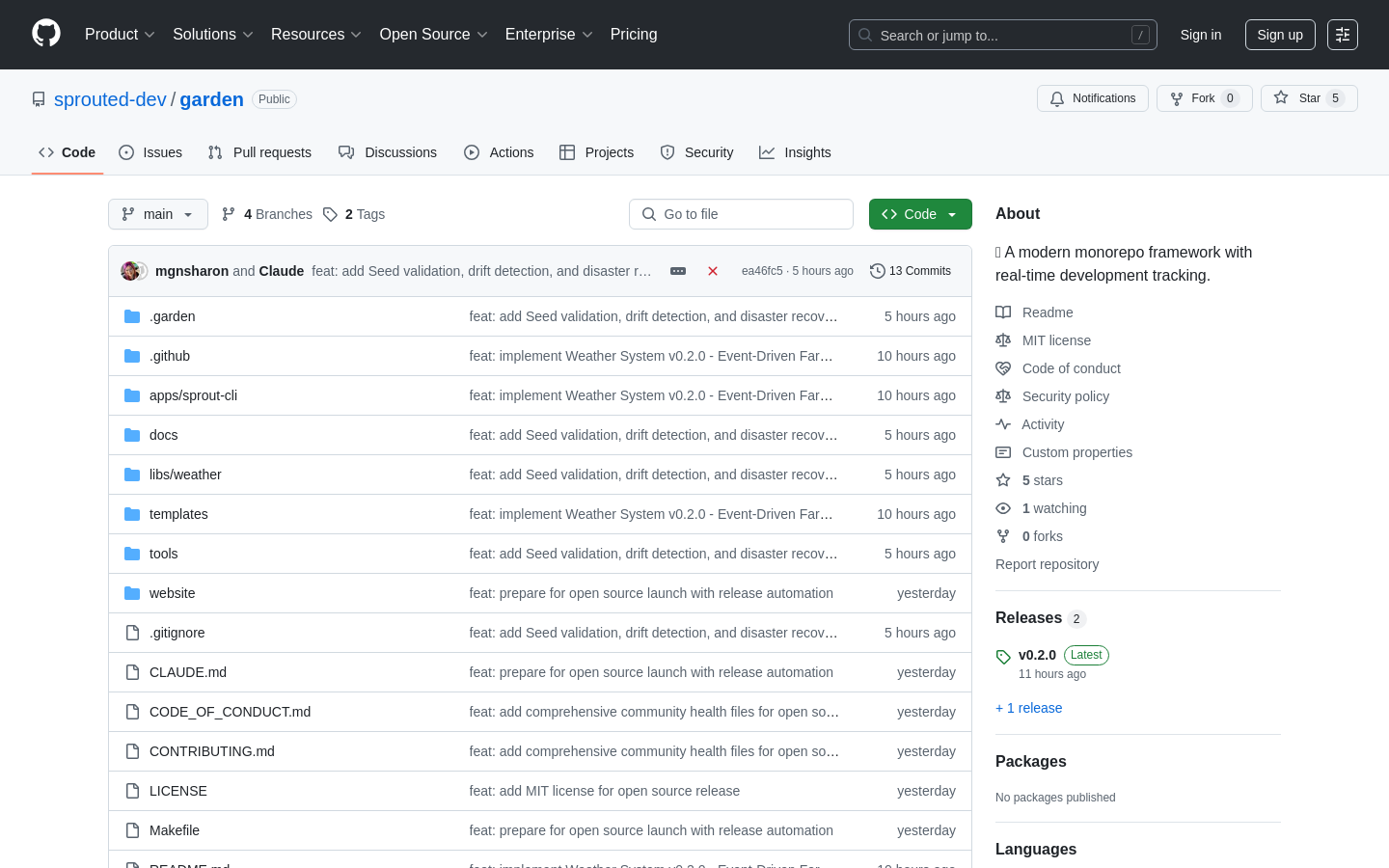The width and height of the screenshot is (1389, 868).
Task: Open the command palette slider icon button
Action: (x=1343, y=35)
